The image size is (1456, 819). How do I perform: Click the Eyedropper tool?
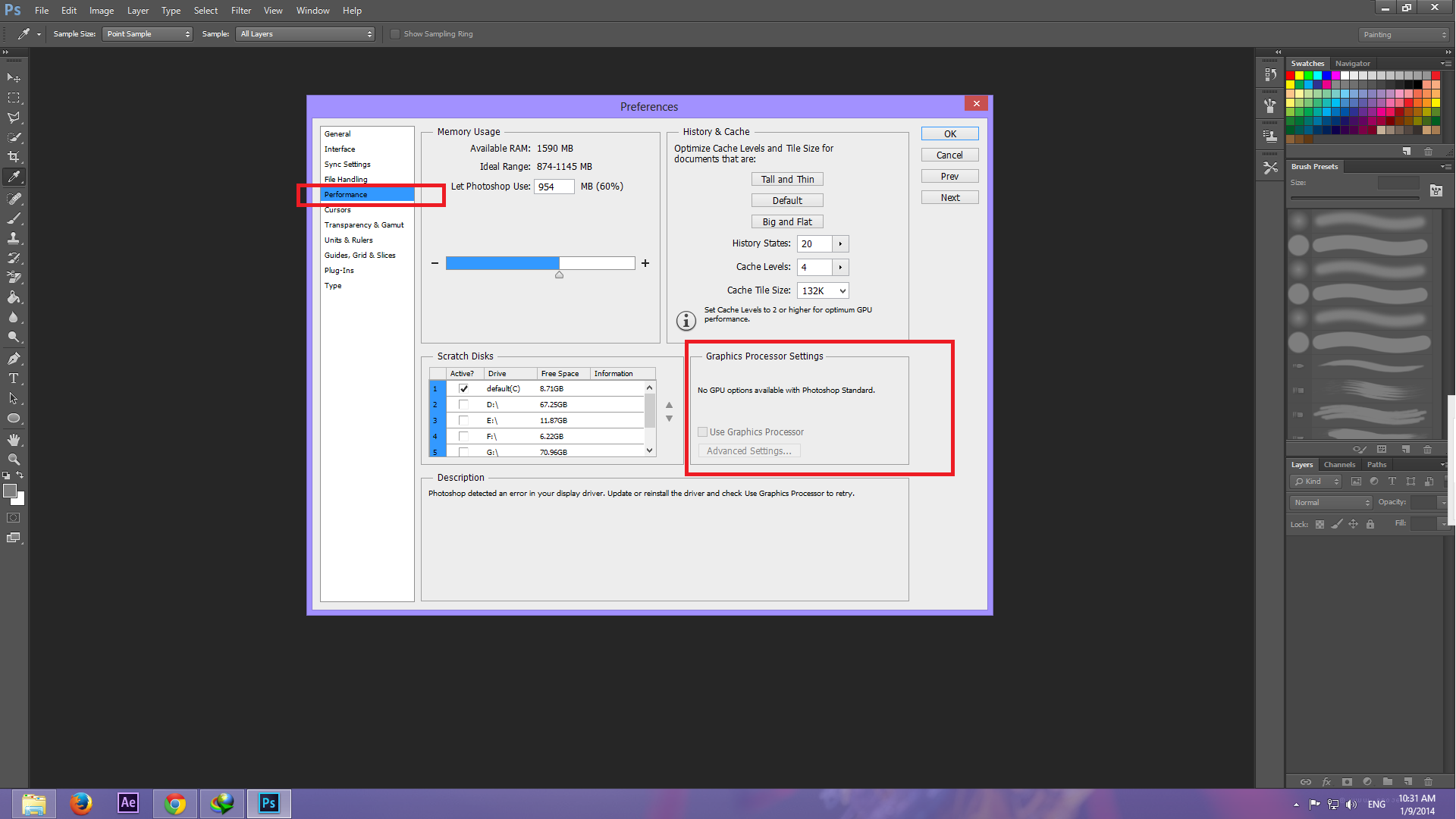(13, 179)
